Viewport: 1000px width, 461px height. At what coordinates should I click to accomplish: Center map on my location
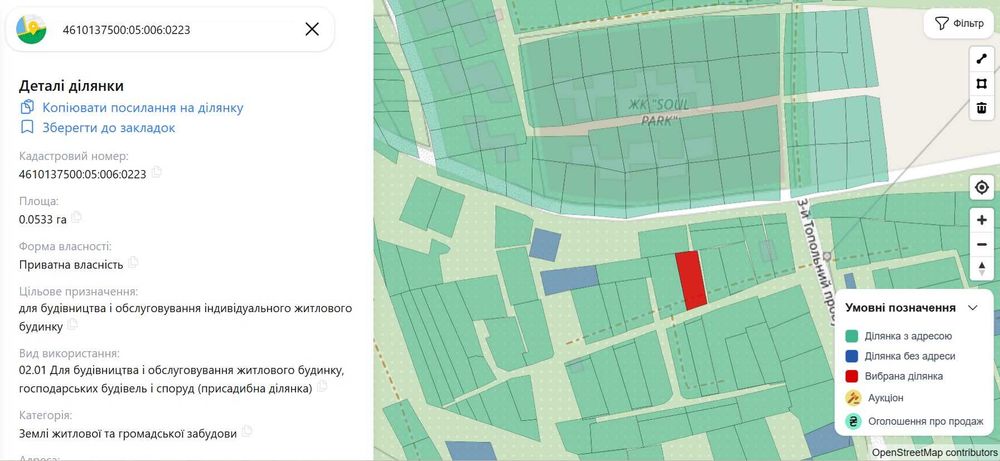pyautogui.click(x=982, y=187)
